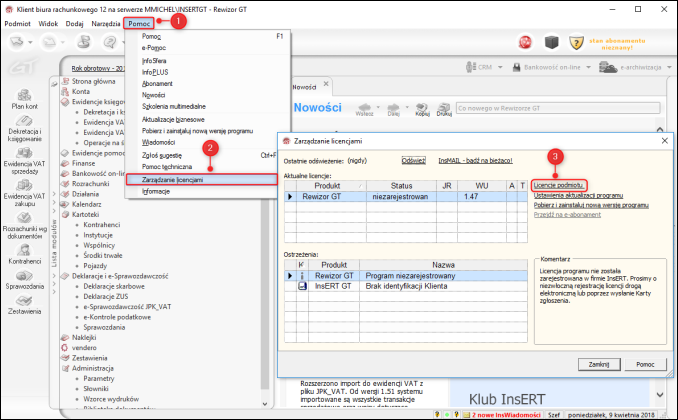Switch to the Nowości tab
The image size is (678, 420).
coord(304,87)
